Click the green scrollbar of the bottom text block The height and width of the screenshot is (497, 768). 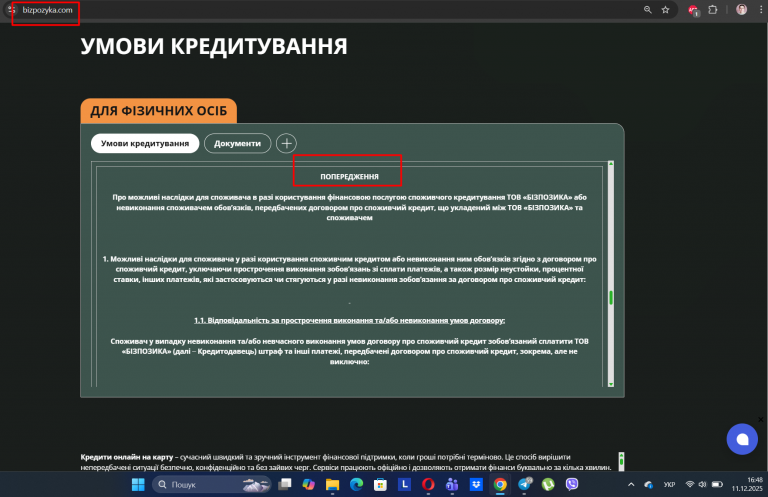click(621, 461)
